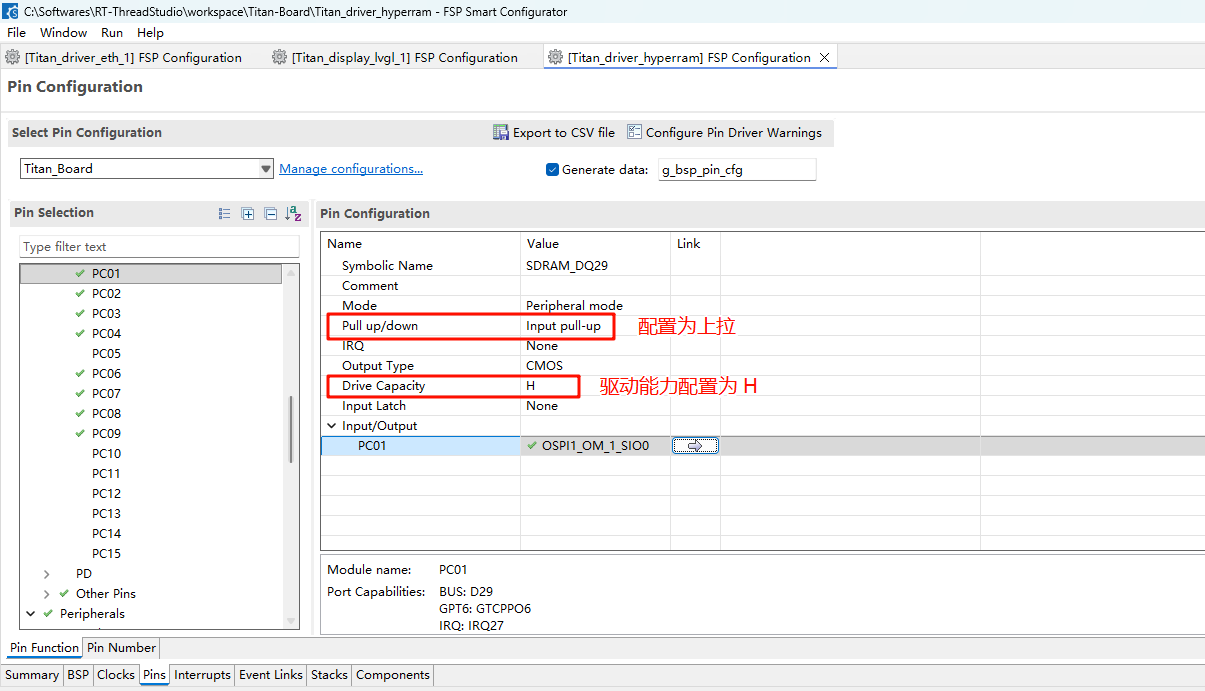Click the hierarchical view icon in Pin Selection
The width and height of the screenshot is (1205, 691).
click(225, 213)
